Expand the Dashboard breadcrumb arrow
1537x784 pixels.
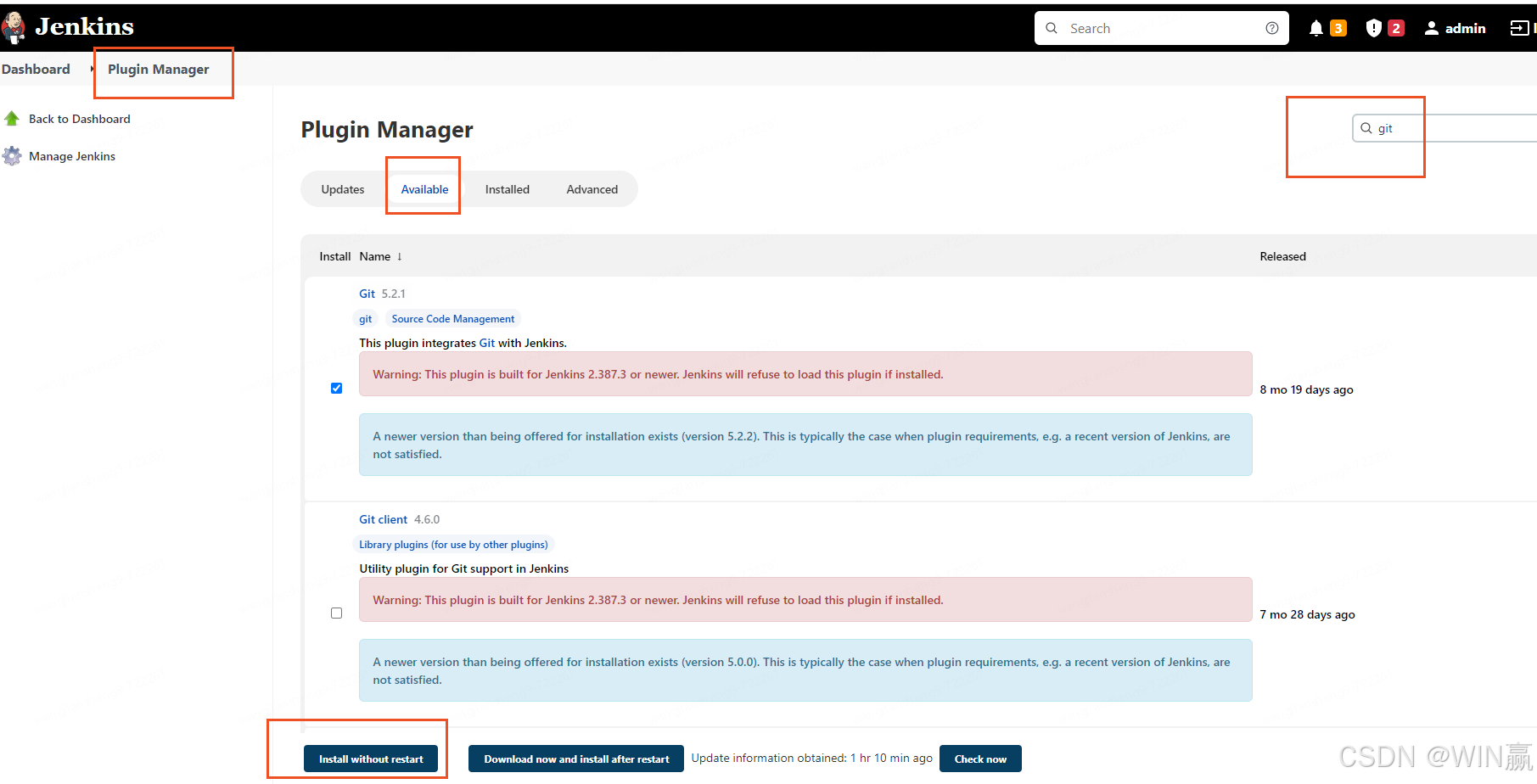point(92,69)
